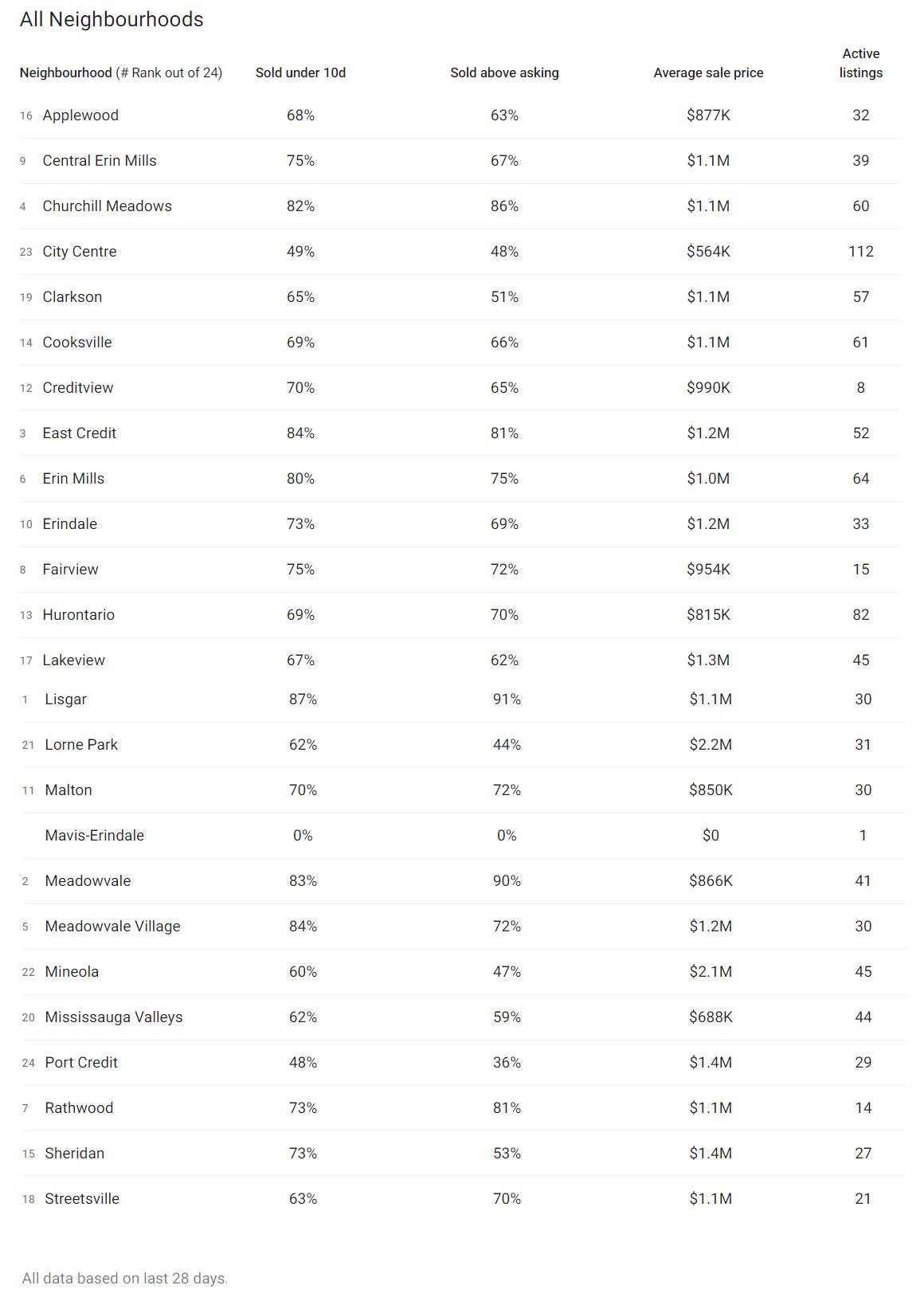The height and width of the screenshot is (1297, 924).
Task: Open the Cooksville neighbourhood link
Action: tap(77, 343)
